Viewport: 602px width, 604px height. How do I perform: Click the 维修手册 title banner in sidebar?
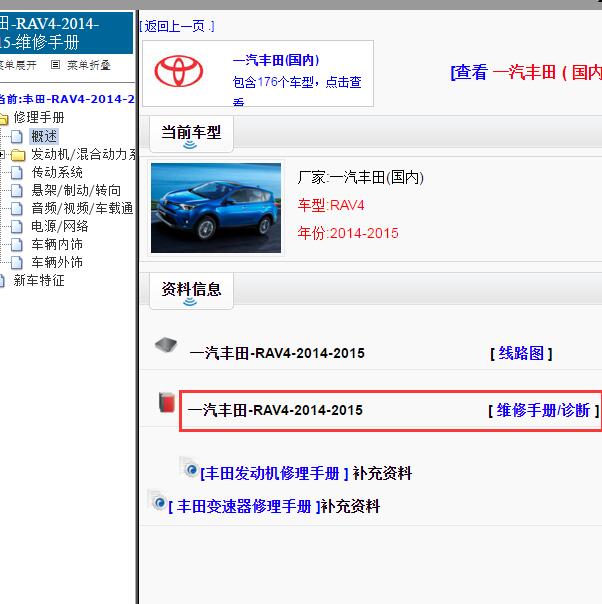(x=66, y=33)
